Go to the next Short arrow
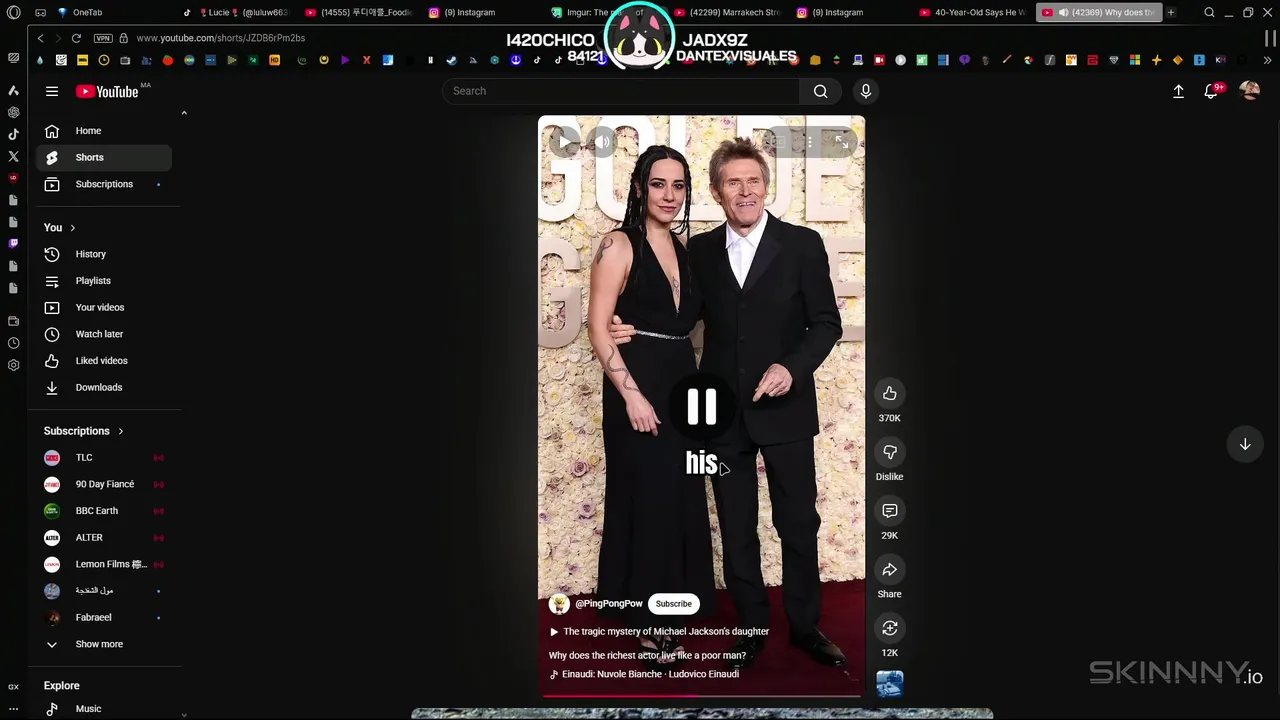Screen dimensions: 1280x720 point(1245,444)
